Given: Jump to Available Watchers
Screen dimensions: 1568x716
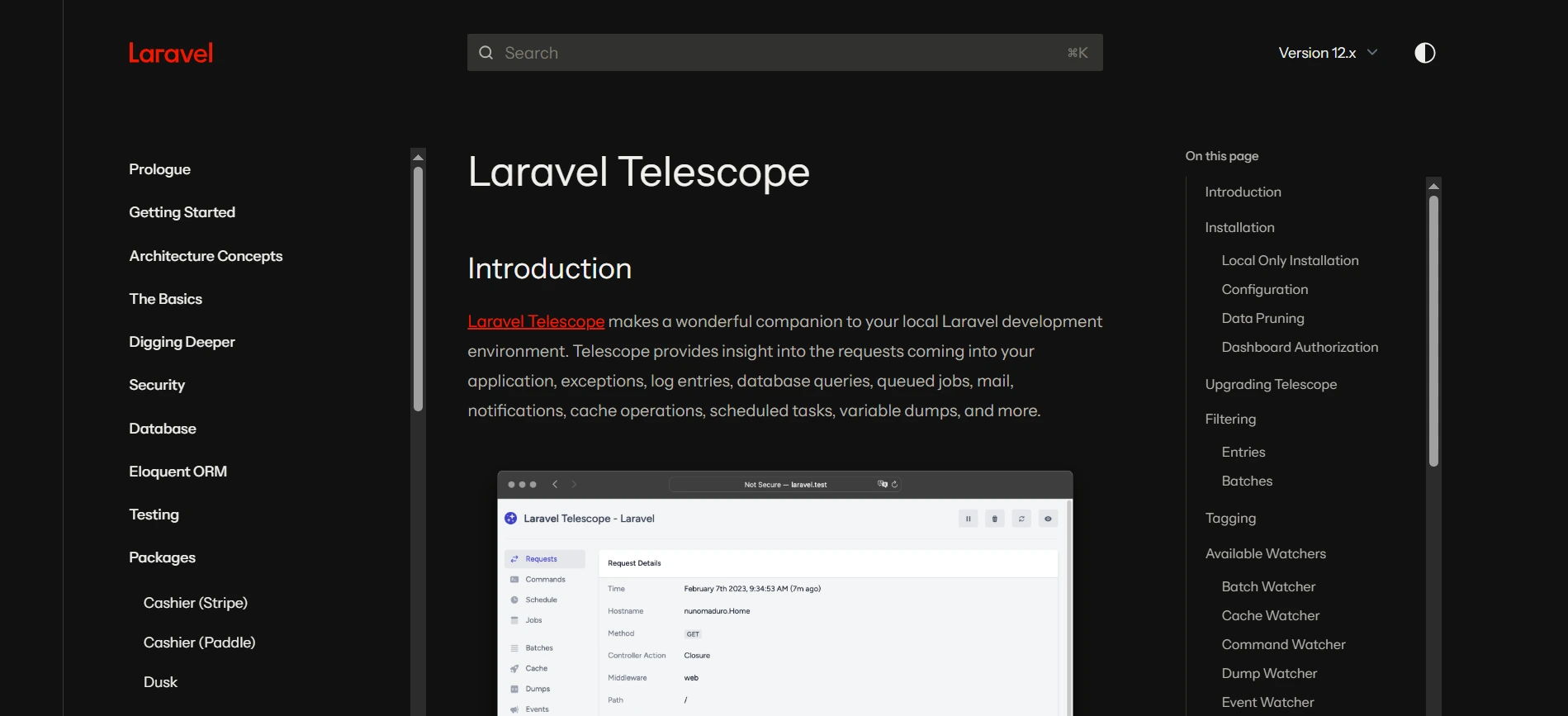Looking at the screenshot, I should [1265, 553].
